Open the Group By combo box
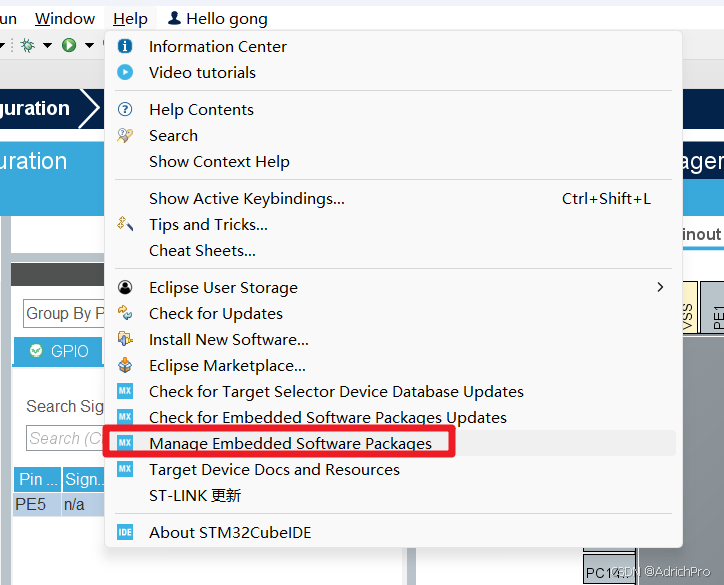 tap(64, 313)
